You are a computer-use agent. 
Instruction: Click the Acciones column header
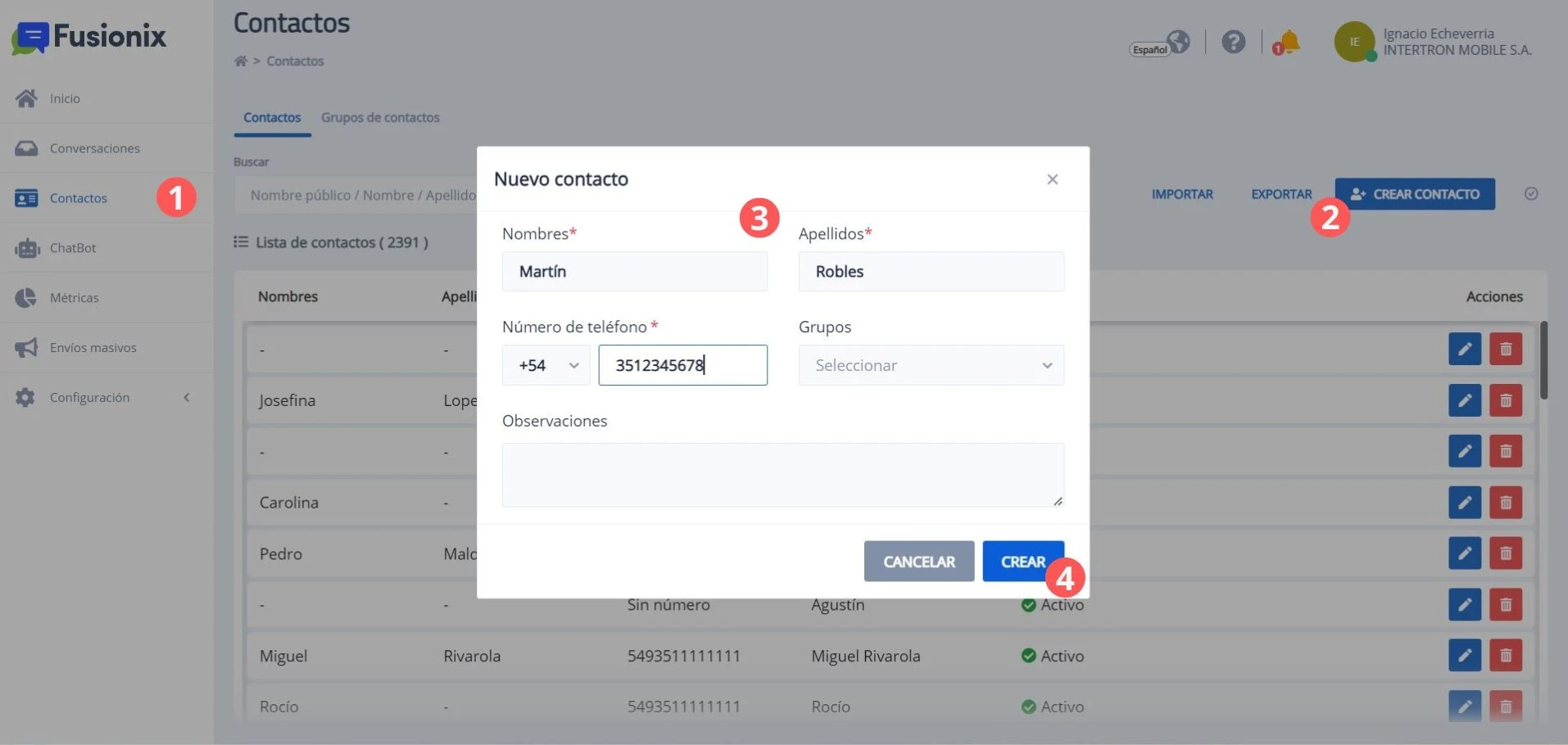[x=1493, y=296]
